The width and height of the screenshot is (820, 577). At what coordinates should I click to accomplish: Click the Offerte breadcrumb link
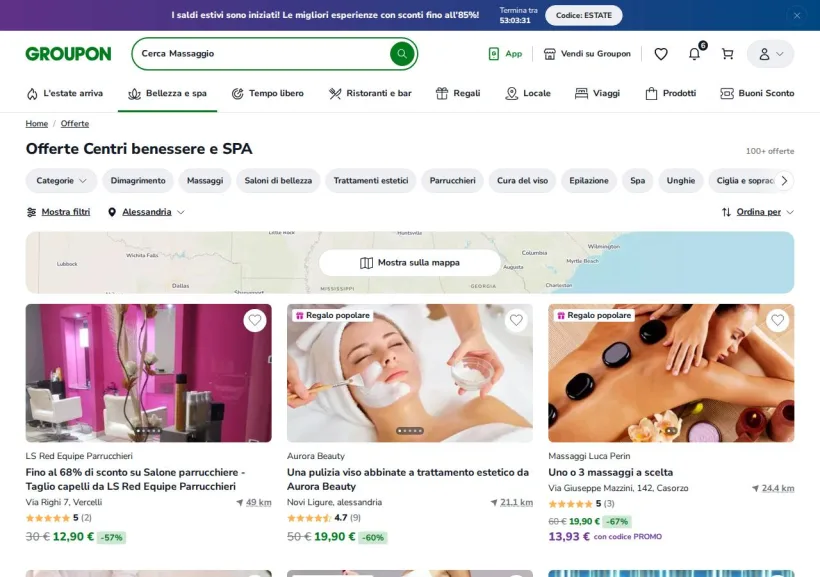click(x=75, y=123)
